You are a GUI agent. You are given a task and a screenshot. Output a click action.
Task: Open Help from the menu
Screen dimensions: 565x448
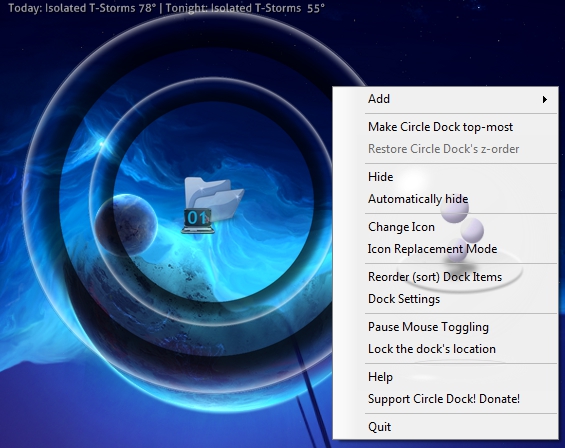click(x=445, y=377)
